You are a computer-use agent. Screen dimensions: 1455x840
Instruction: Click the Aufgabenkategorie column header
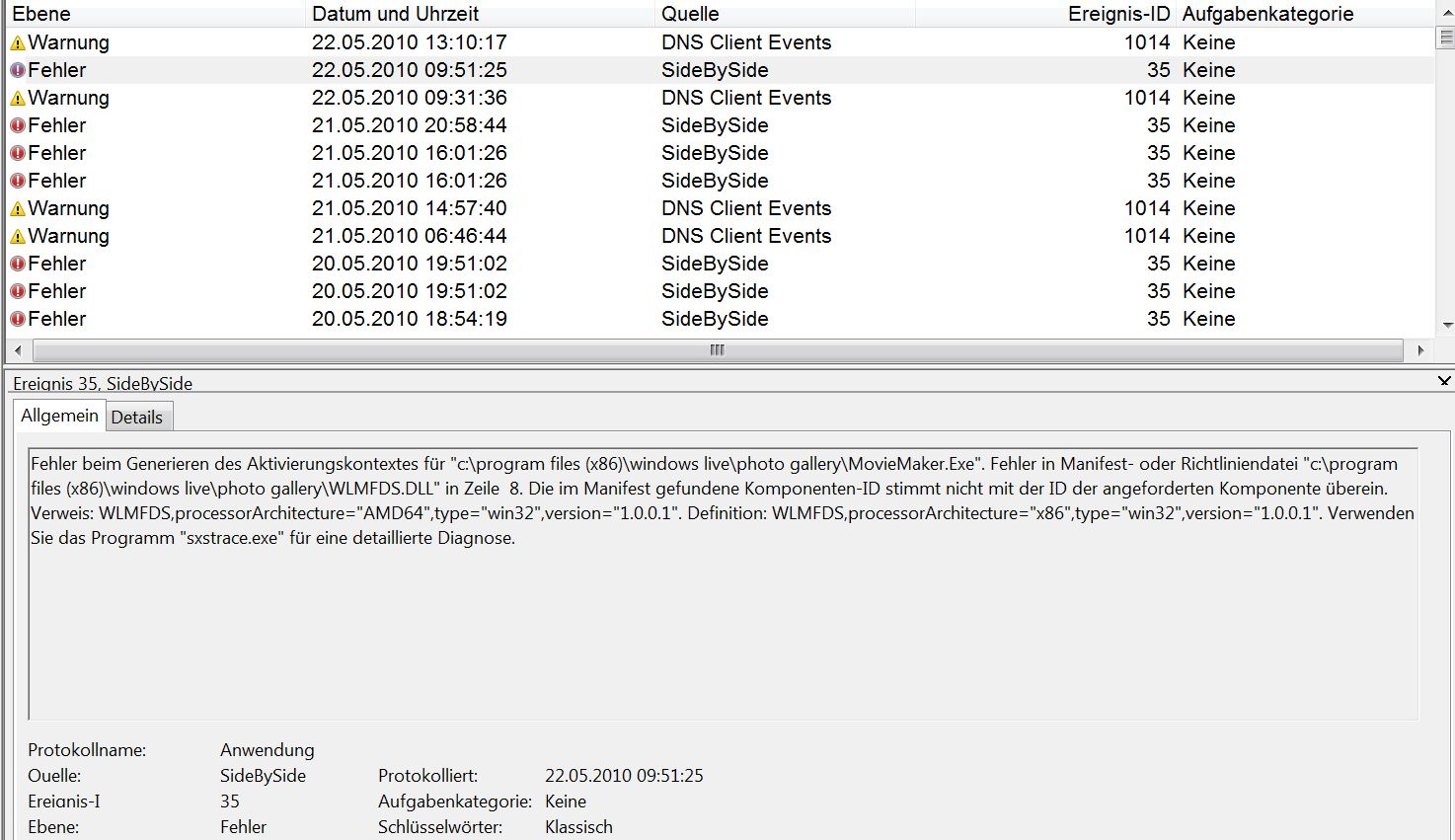tap(1305, 14)
